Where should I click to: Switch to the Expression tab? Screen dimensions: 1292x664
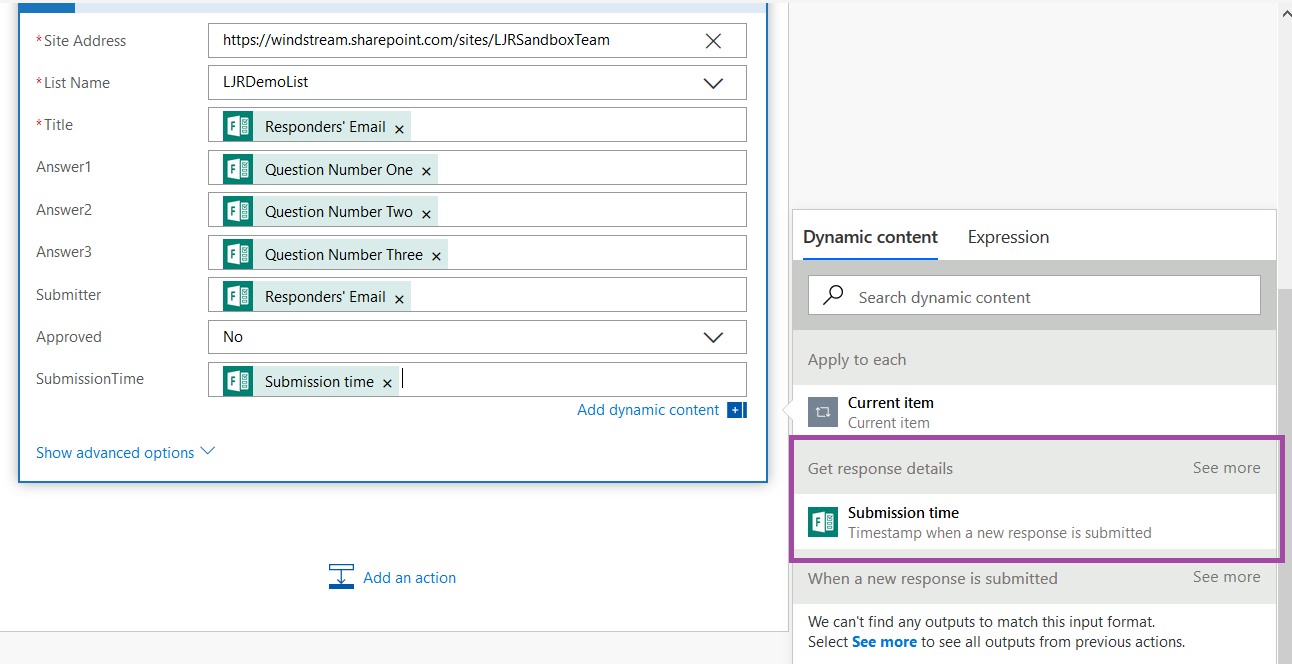click(1008, 237)
